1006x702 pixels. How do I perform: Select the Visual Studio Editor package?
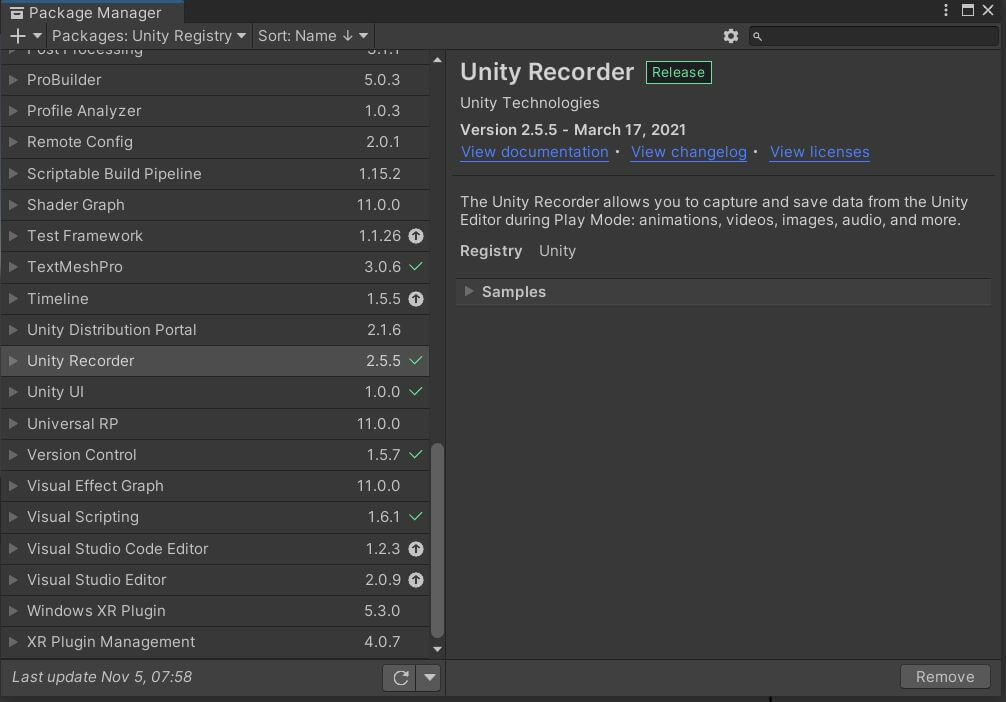(215, 580)
